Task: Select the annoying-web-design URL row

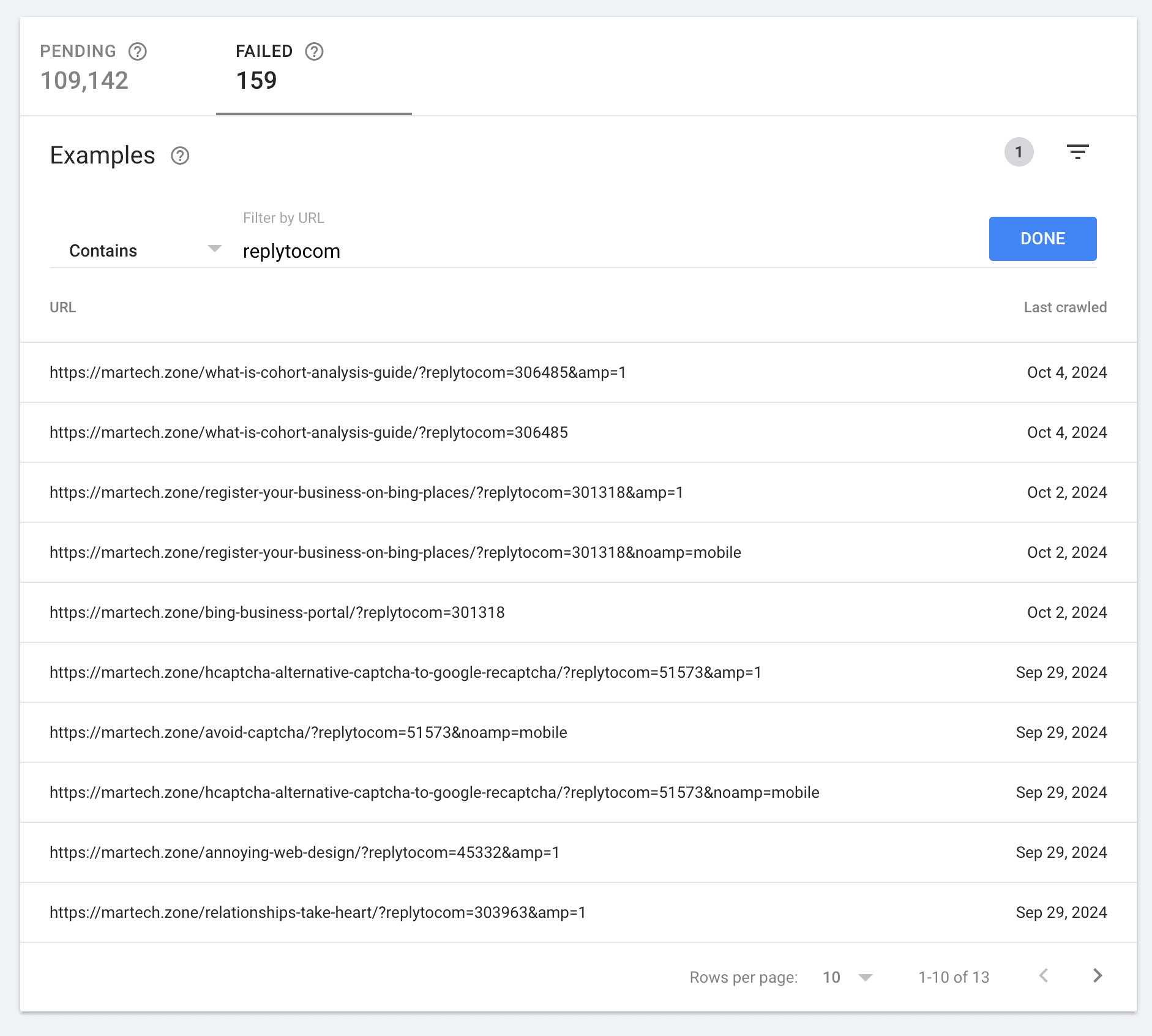Action: tap(304, 852)
